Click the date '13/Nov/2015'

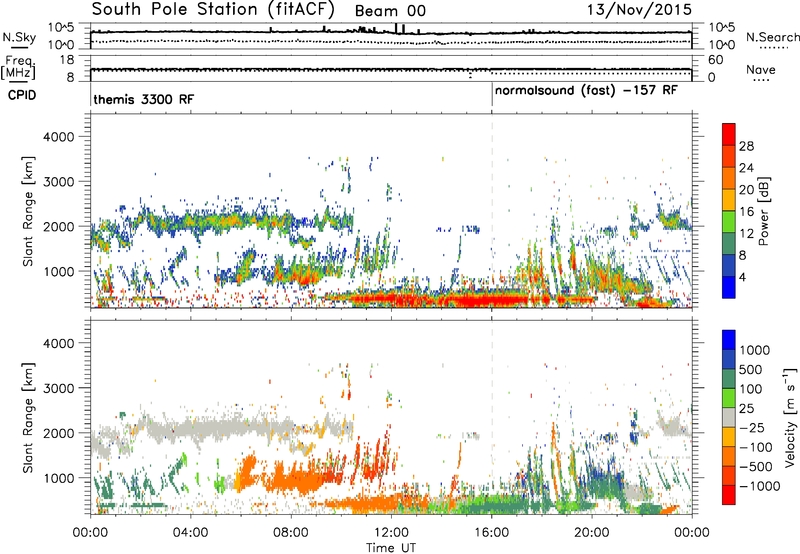pos(639,9)
